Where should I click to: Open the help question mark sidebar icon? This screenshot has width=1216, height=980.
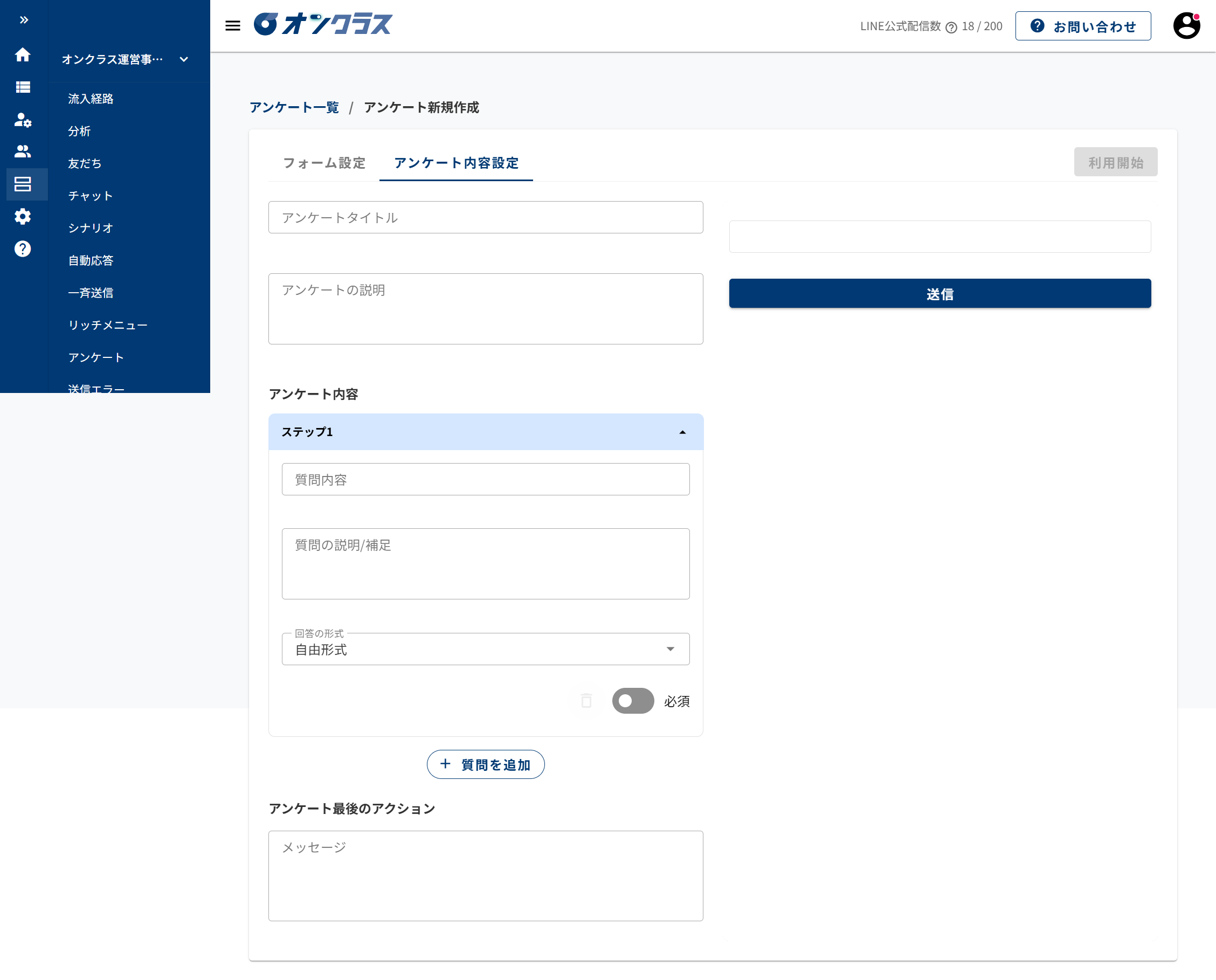point(23,249)
